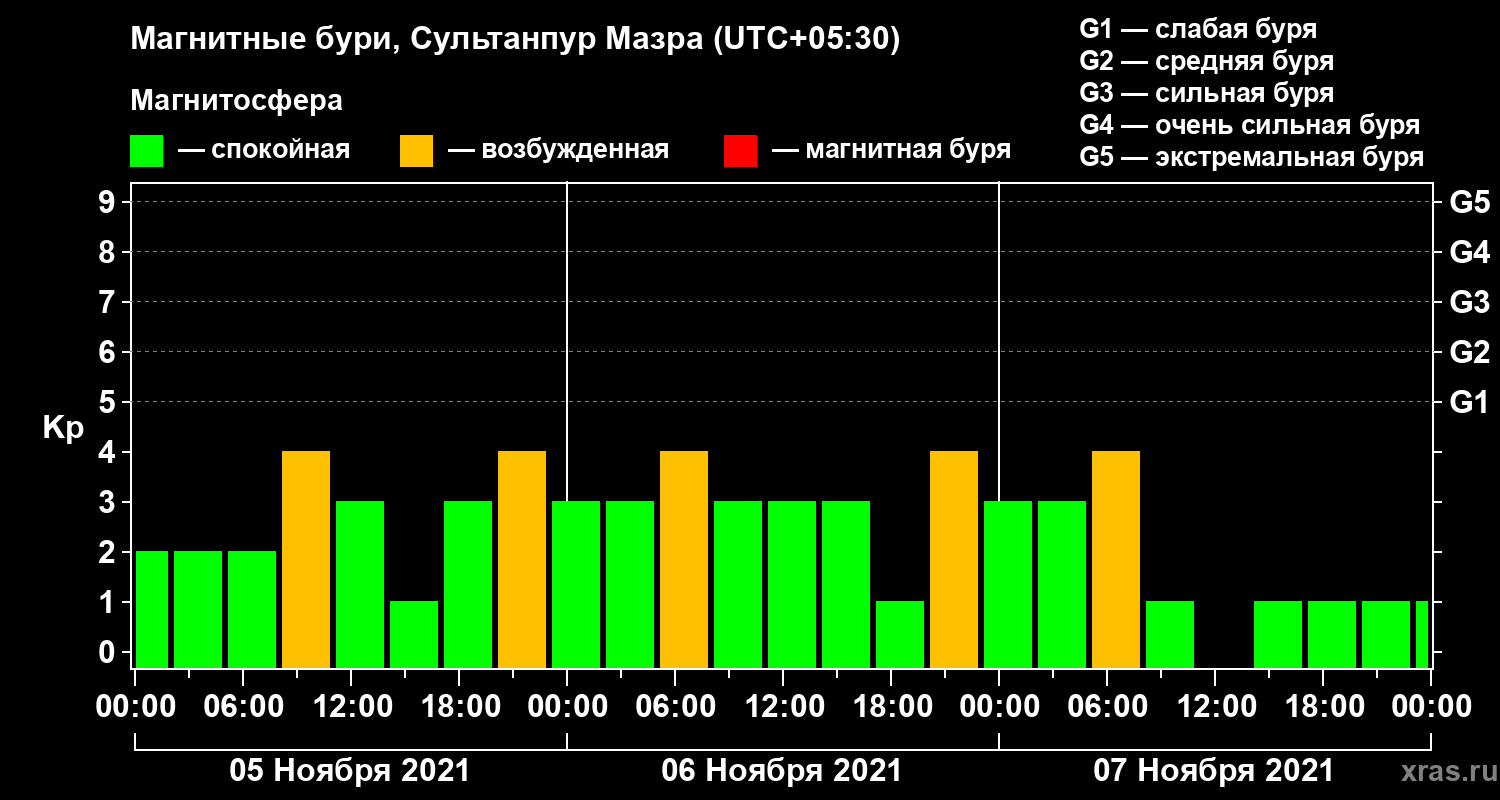Click the G4 label on right axis
The image size is (1500, 800).
[x=1470, y=252]
